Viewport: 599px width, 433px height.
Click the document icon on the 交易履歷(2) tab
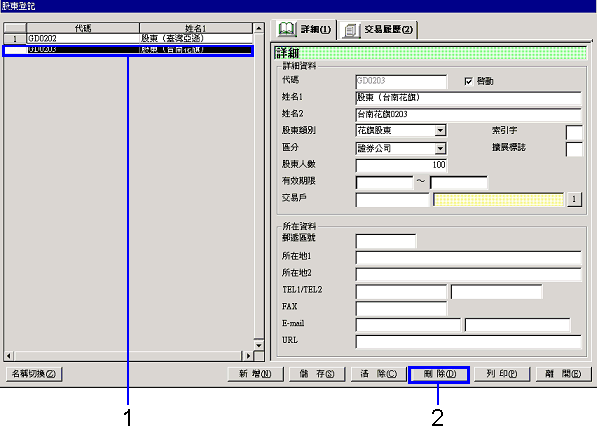coord(350,31)
